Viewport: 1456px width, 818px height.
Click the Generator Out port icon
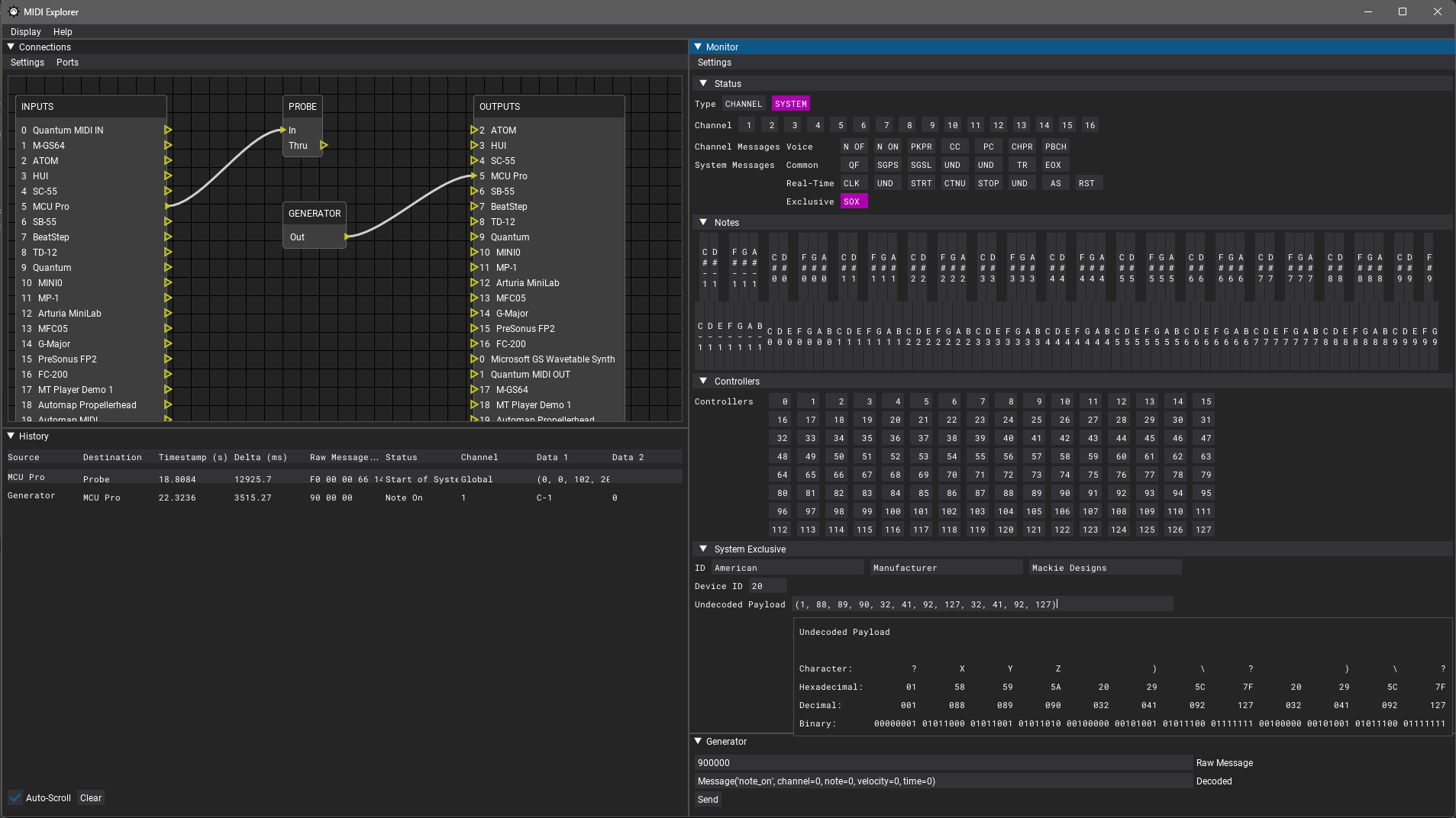346,237
